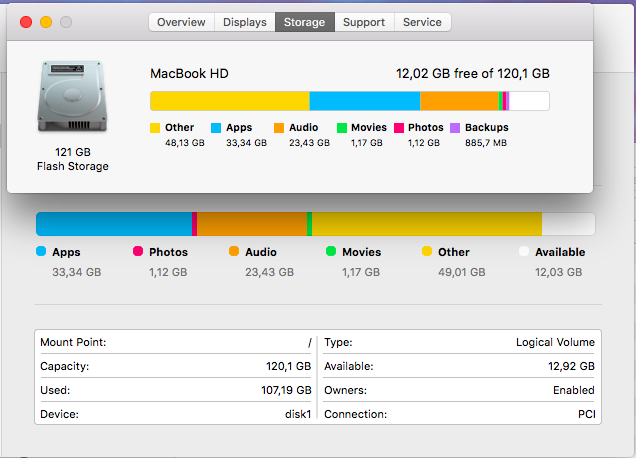Screen dimensions: 636x458
Task: Click the pink Photos legend swatch in About This Mac
Action: [399, 128]
